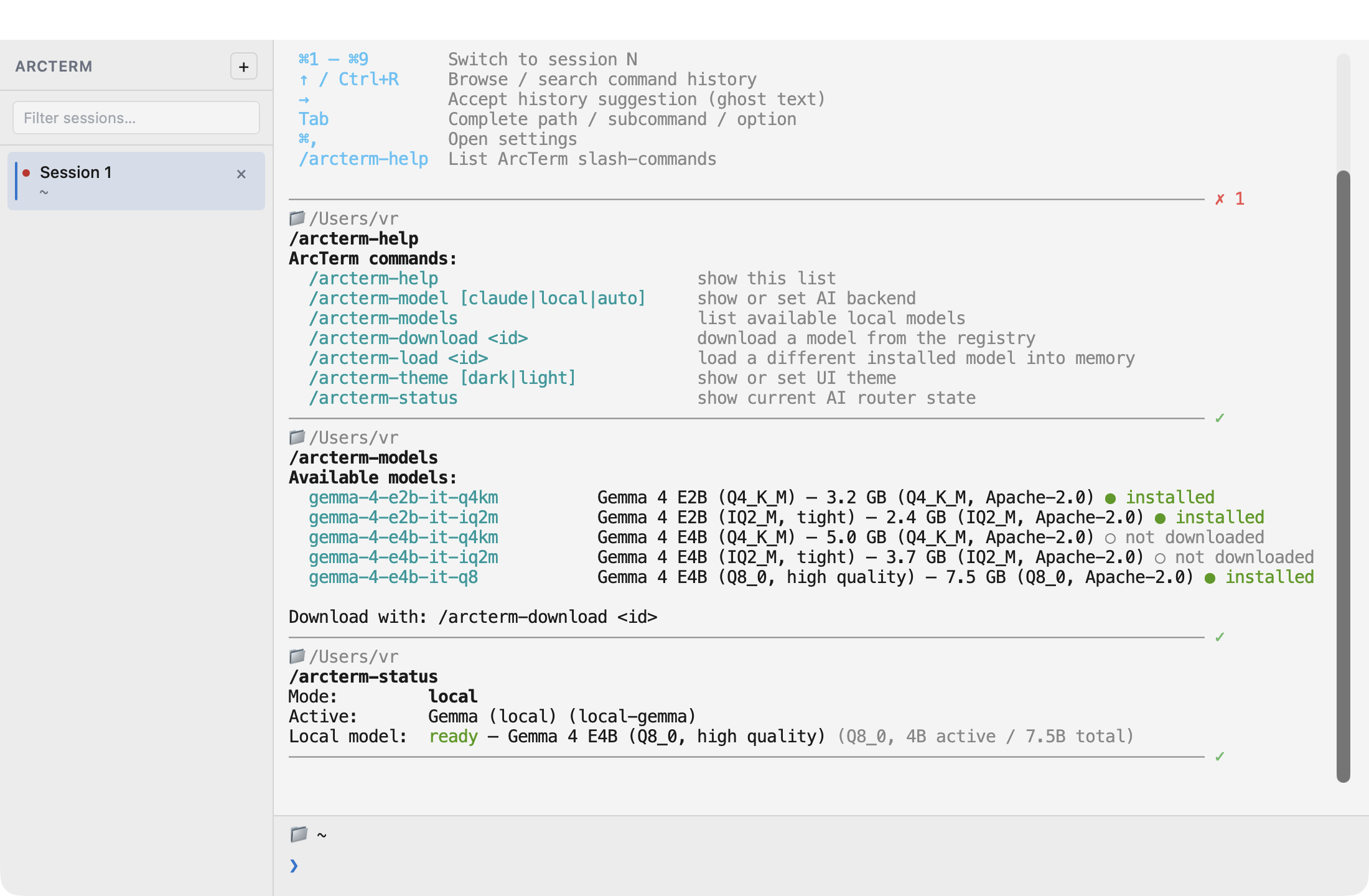Viewport: 1369px width, 896px height.
Task: Click /arcterm-download <id> in the commands list
Action: (418, 338)
